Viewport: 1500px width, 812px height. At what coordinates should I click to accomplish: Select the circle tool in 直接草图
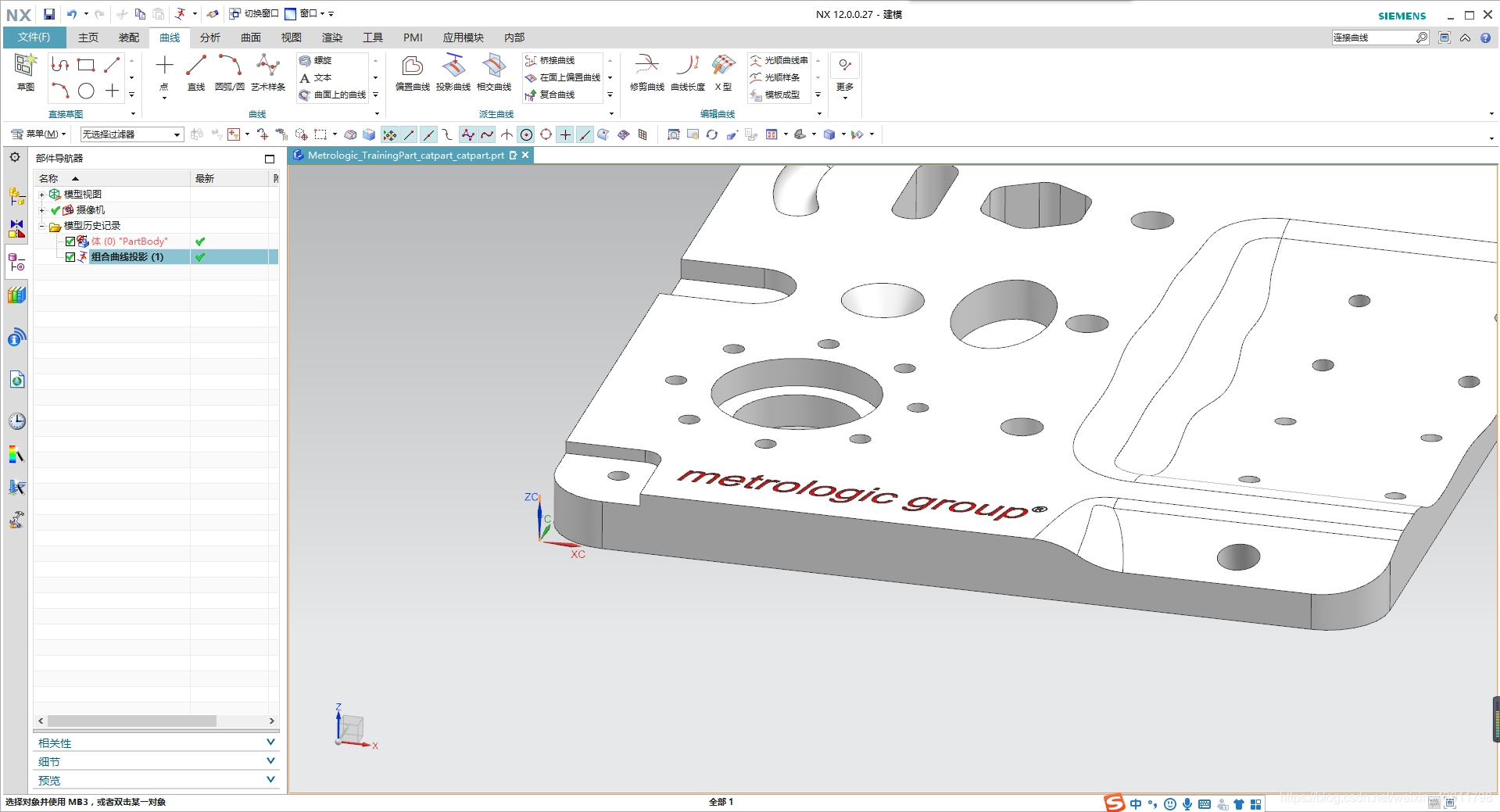[86, 91]
